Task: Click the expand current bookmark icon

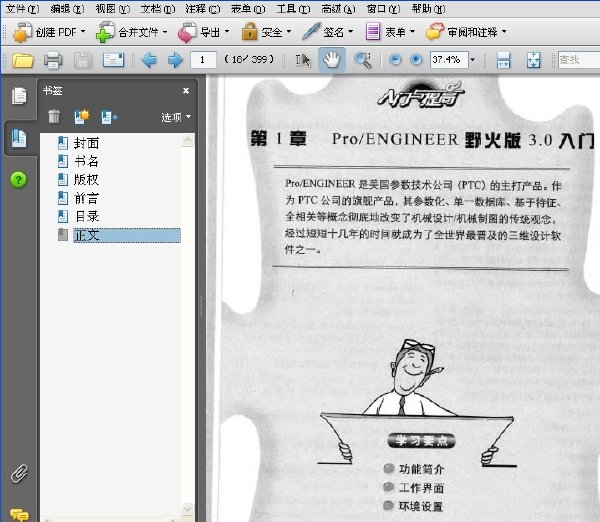Action: [109, 117]
